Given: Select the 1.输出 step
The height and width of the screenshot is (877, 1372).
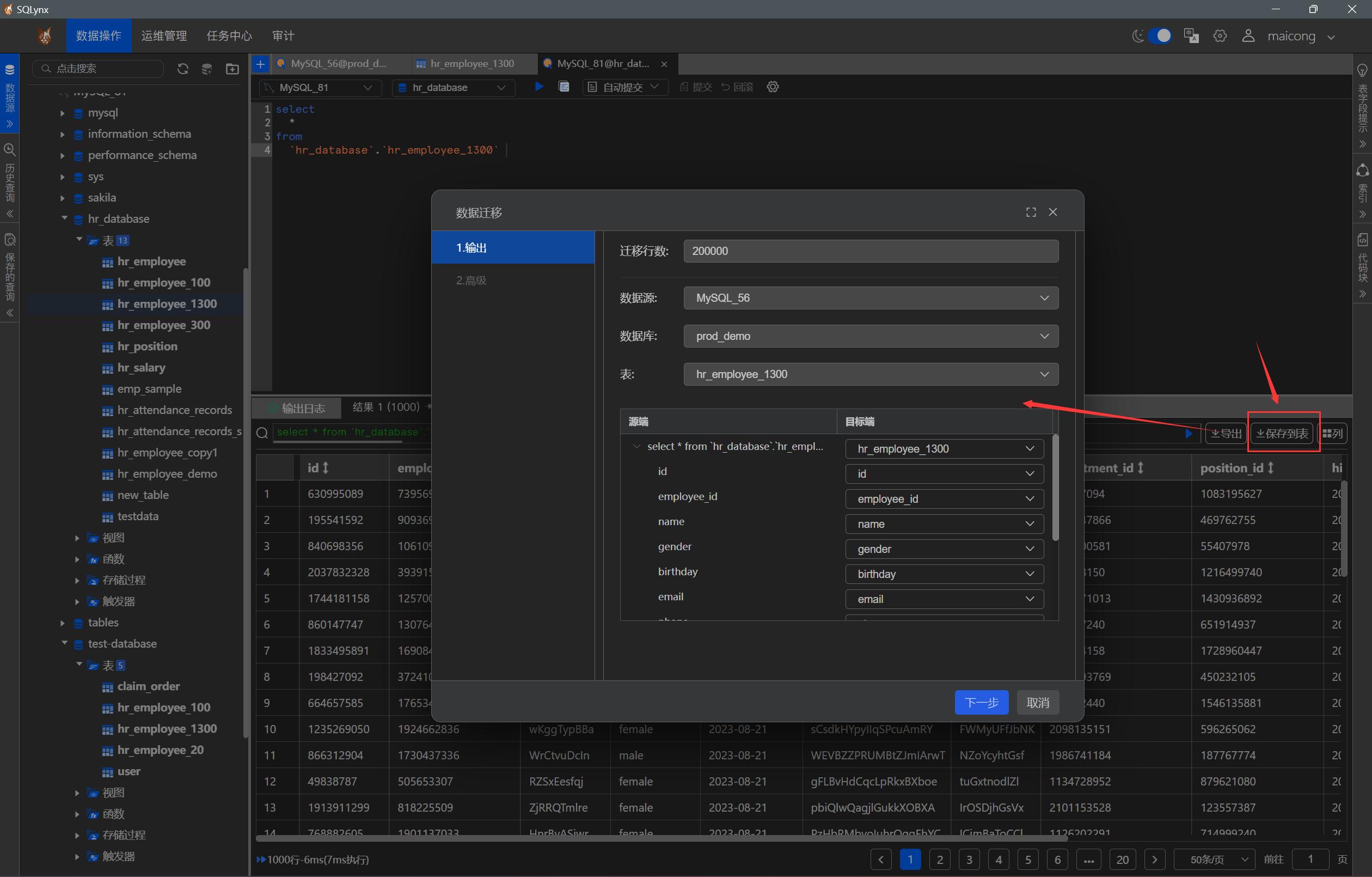Looking at the screenshot, I should 513,247.
